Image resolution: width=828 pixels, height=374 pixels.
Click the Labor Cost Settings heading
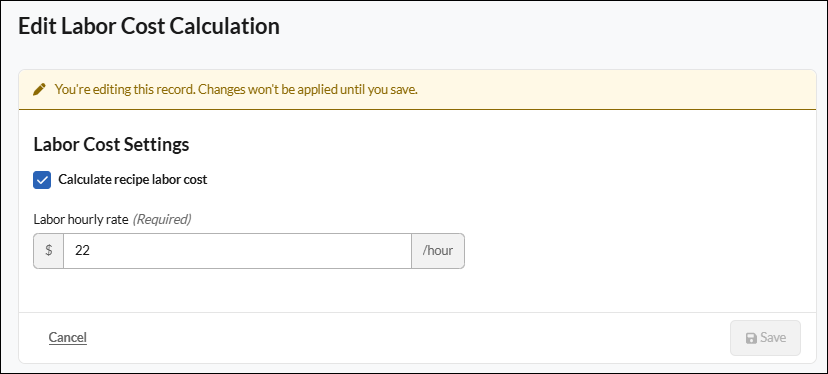coord(111,144)
